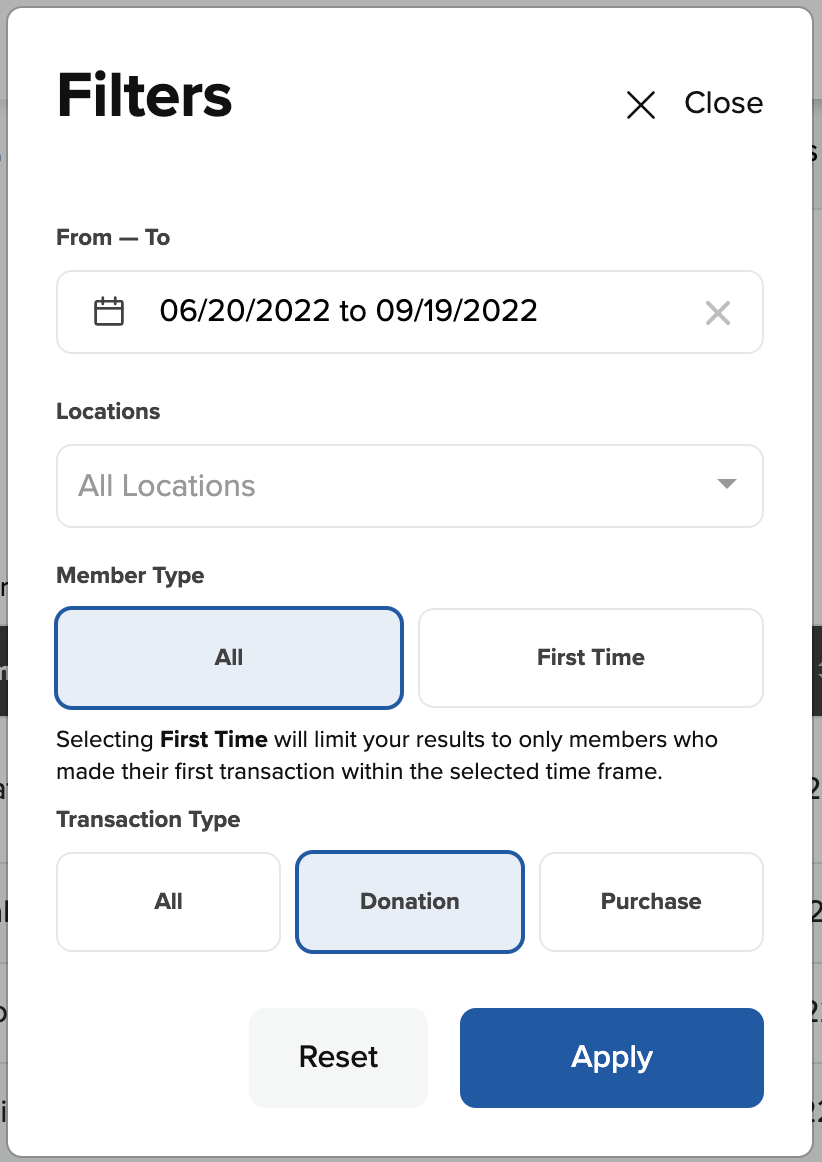Select the First Time member type button

point(590,657)
